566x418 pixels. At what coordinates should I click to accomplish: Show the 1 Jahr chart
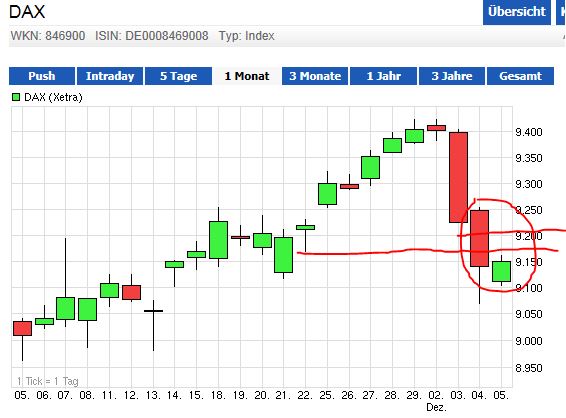[383, 76]
